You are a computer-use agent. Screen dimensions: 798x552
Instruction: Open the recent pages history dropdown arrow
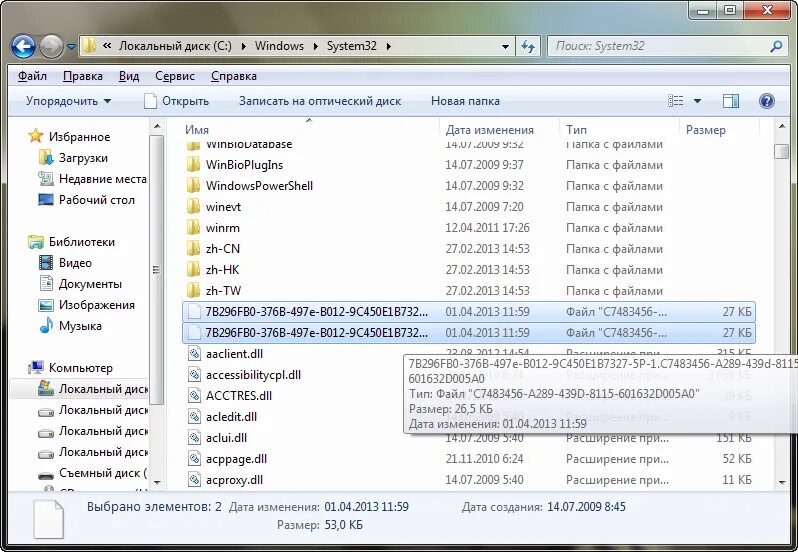point(71,47)
